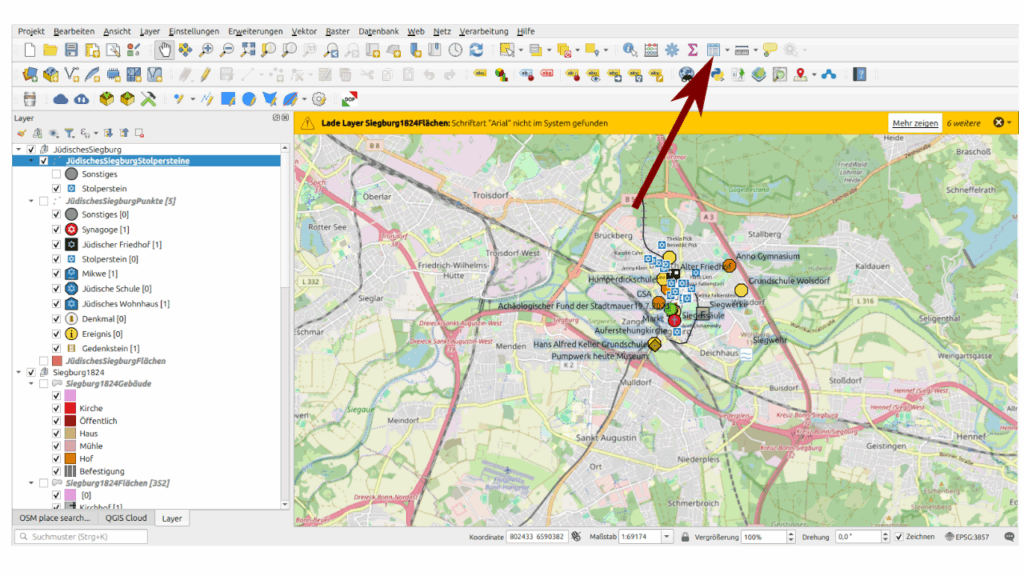Click the Zoom In magnifier tool
The width and height of the screenshot is (1024, 576).
(x=206, y=49)
